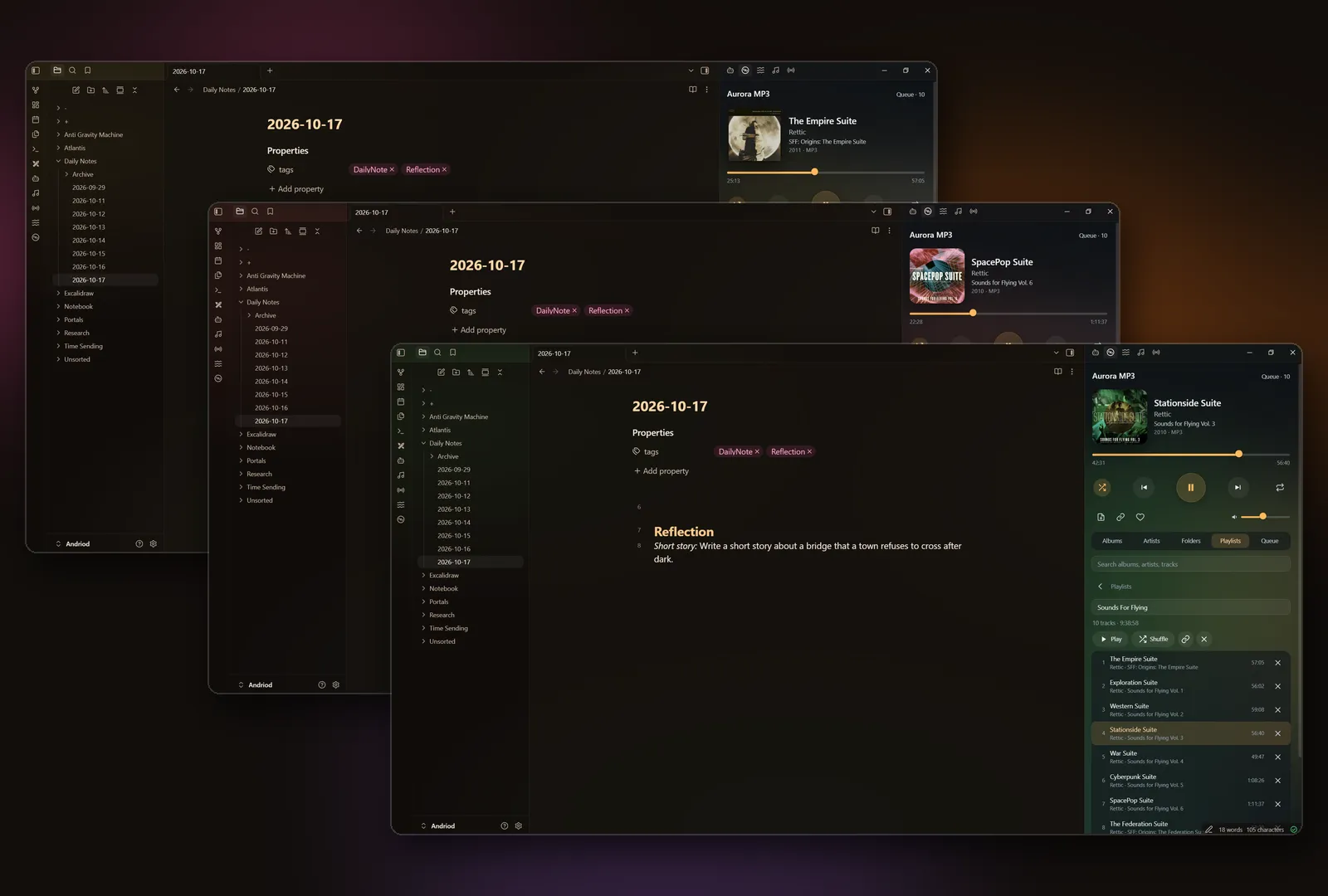Open the Queue tab in Aurora MP3
Screen dimensions: 1328x896
click(x=1270, y=541)
